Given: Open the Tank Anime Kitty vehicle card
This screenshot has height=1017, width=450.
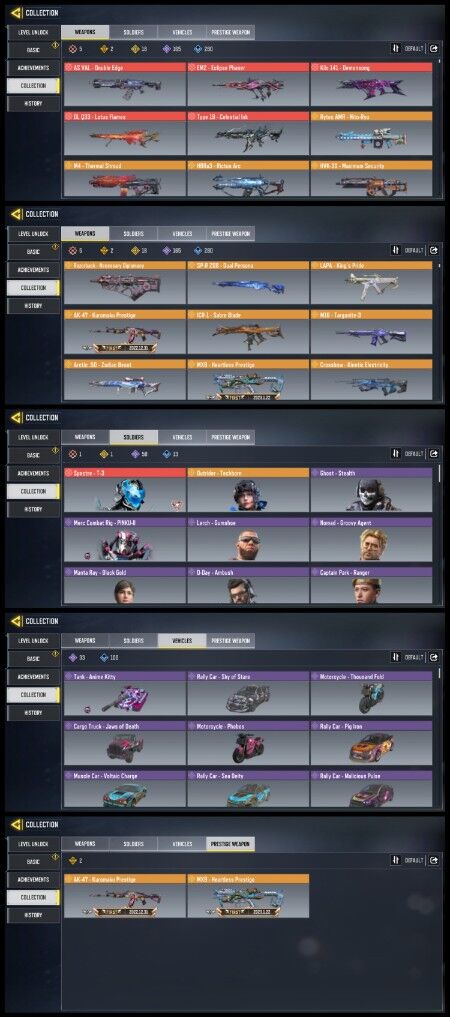Looking at the screenshot, I should tap(124, 694).
